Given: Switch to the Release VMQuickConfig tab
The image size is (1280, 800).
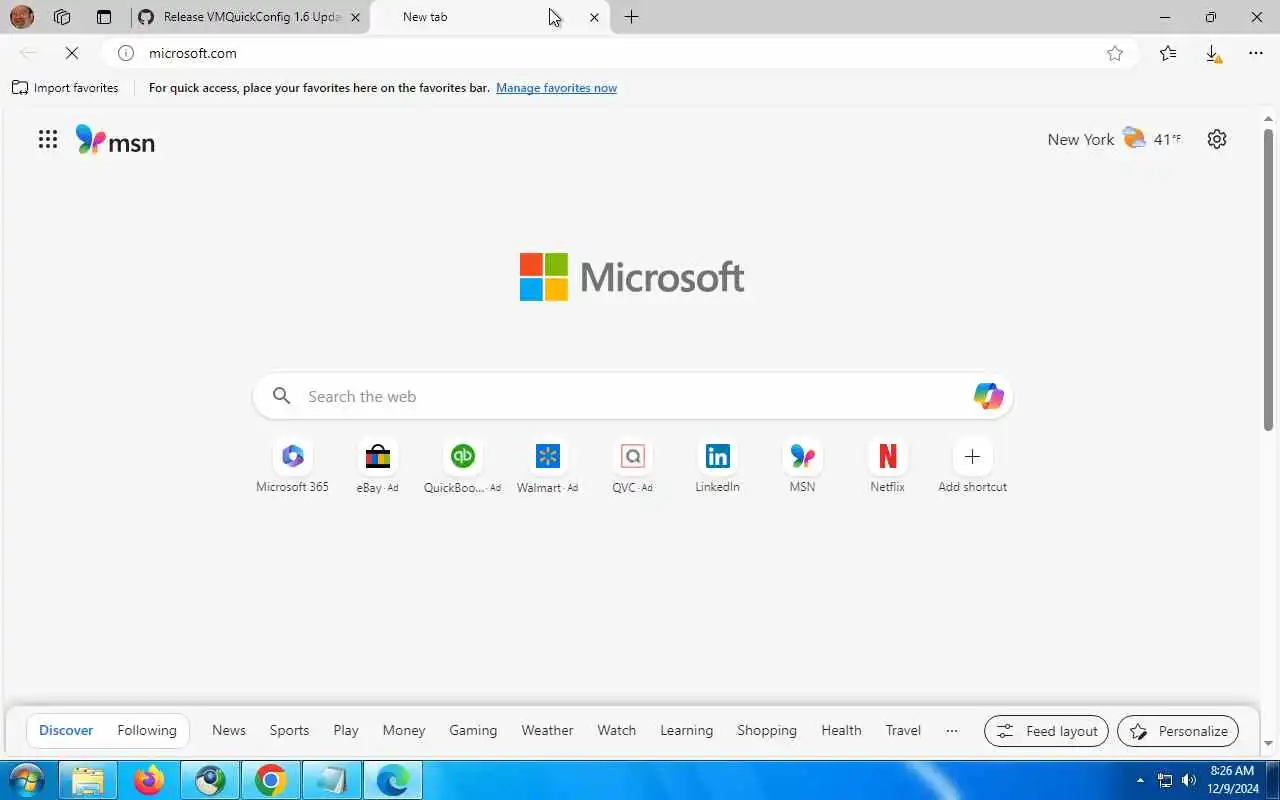Looking at the screenshot, I should pyautogui.click(x=250, y=17).
